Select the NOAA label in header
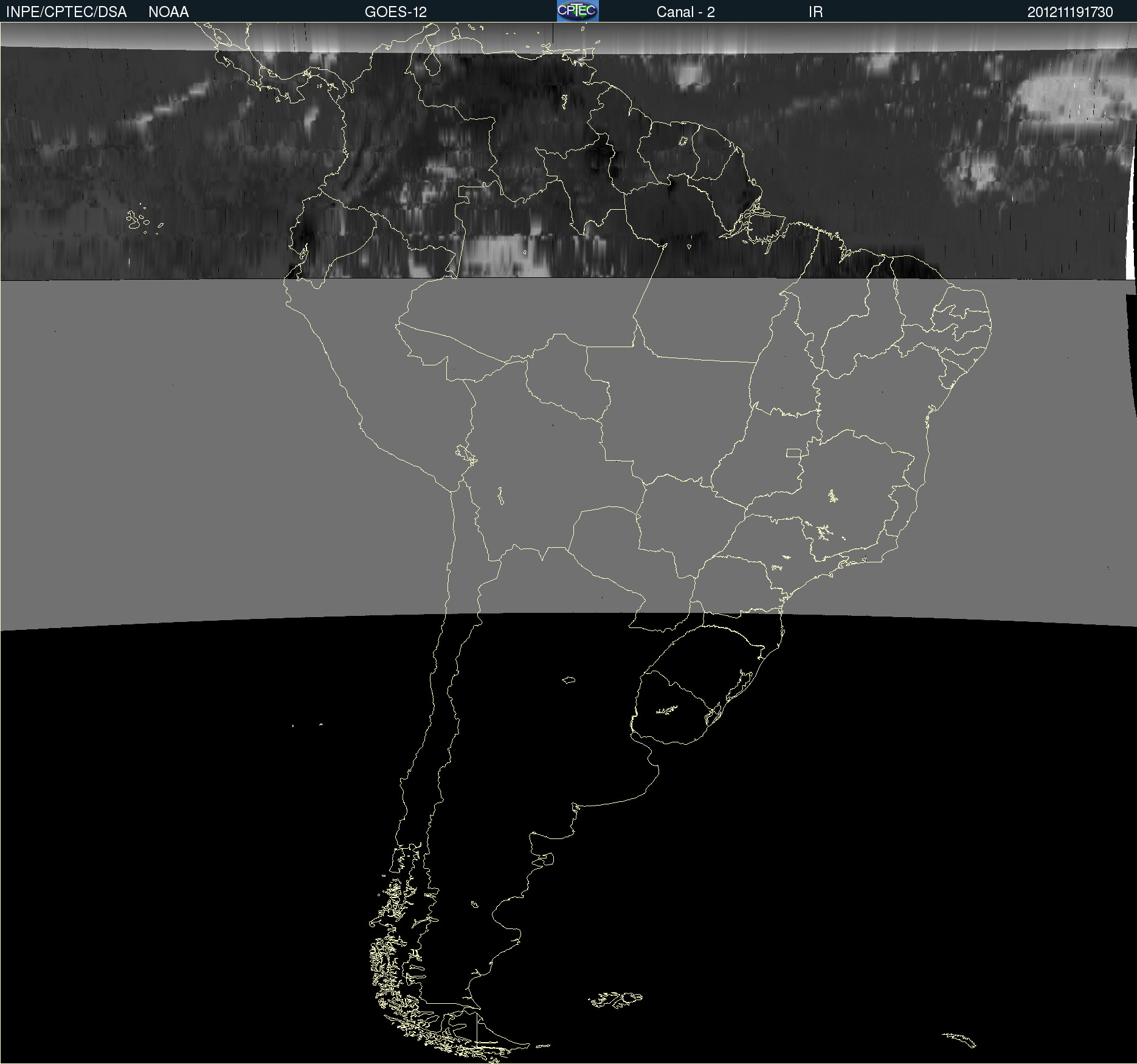The image size is (1137, 1064). tap(168, 12)
